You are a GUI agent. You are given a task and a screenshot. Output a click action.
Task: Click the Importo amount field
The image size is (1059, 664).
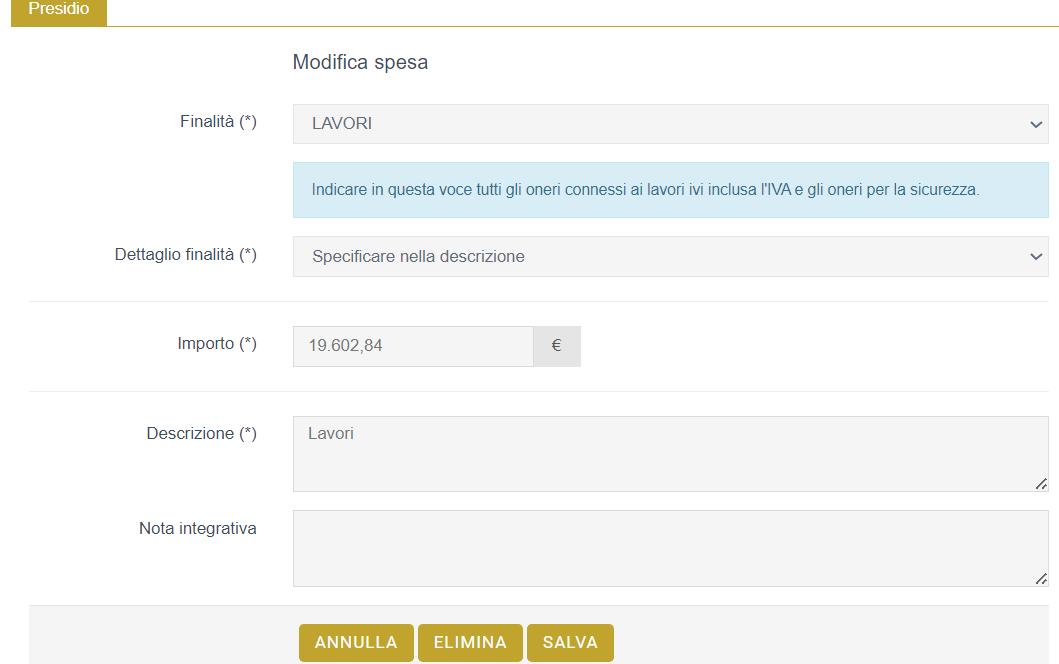pos(413,346)
